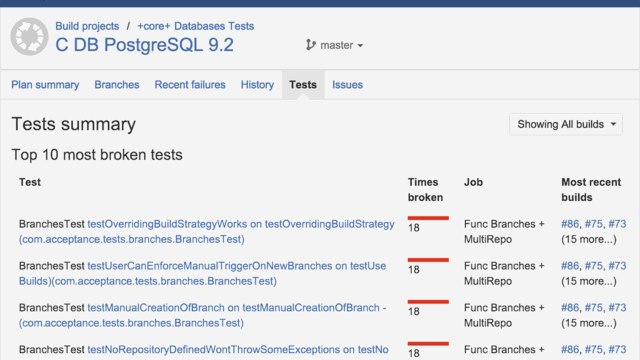This screenshot has width=640, height=360.
Task: Follow the Build projects breadcrumb link
Action: click(87, 26)
